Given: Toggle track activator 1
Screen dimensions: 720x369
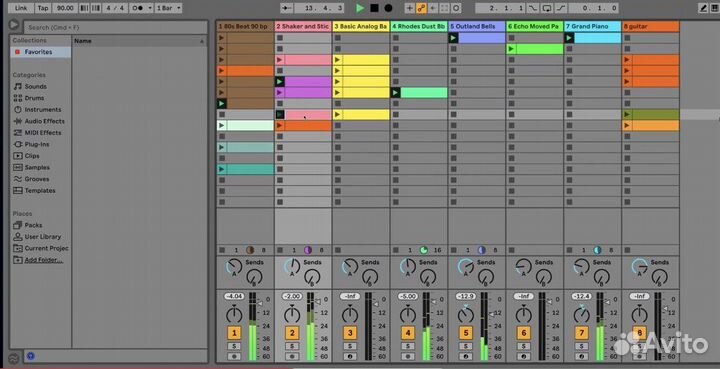Looking at the screenshot, I should (234, 333).
